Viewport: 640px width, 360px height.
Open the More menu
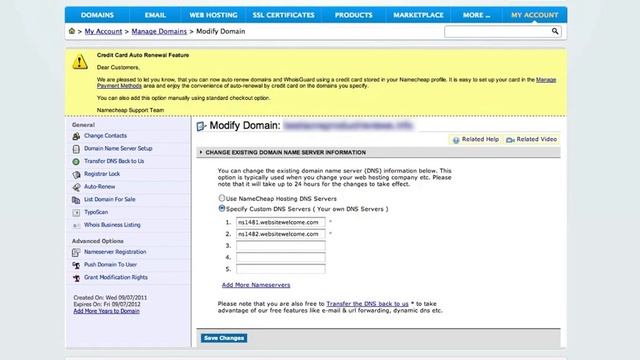coord(476,15)
